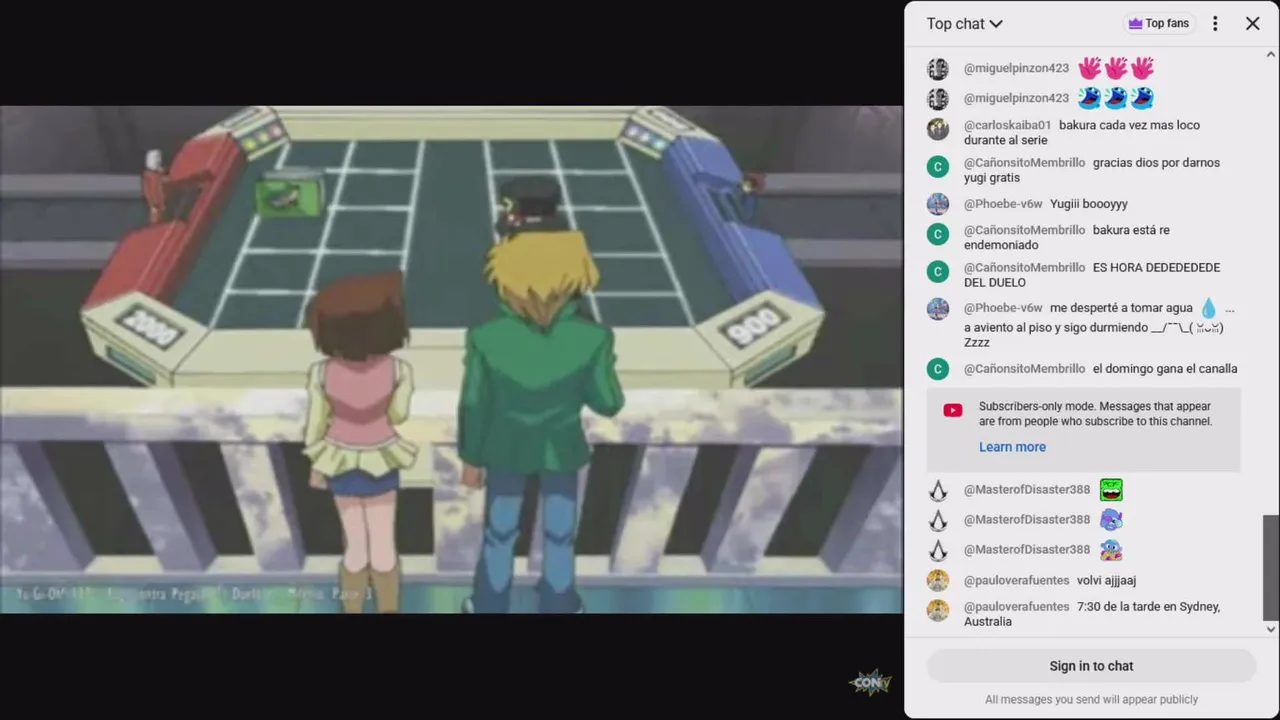Click the avatar next to 'Yugiii boooyyy'
The image size is (1280, 720).
point(938,204)
